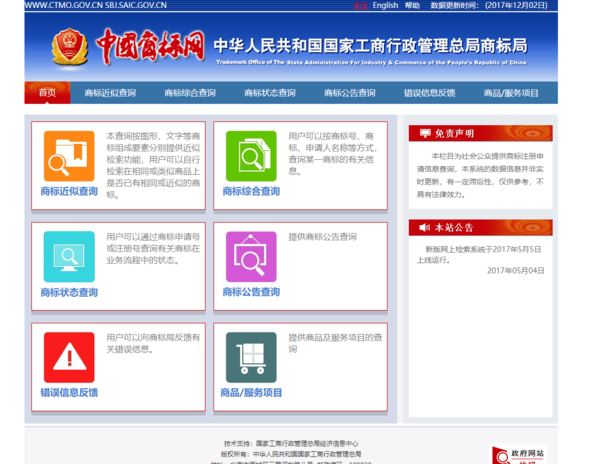Viewport: 600px width, 464px height.
Task: Open the red 错误信息反馈 warning icon
Action: [x=69, y=357]
